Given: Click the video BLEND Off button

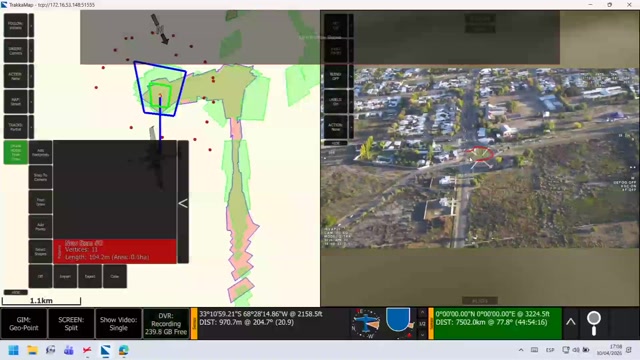Looking at the screenshot, I should pos(336,76).
